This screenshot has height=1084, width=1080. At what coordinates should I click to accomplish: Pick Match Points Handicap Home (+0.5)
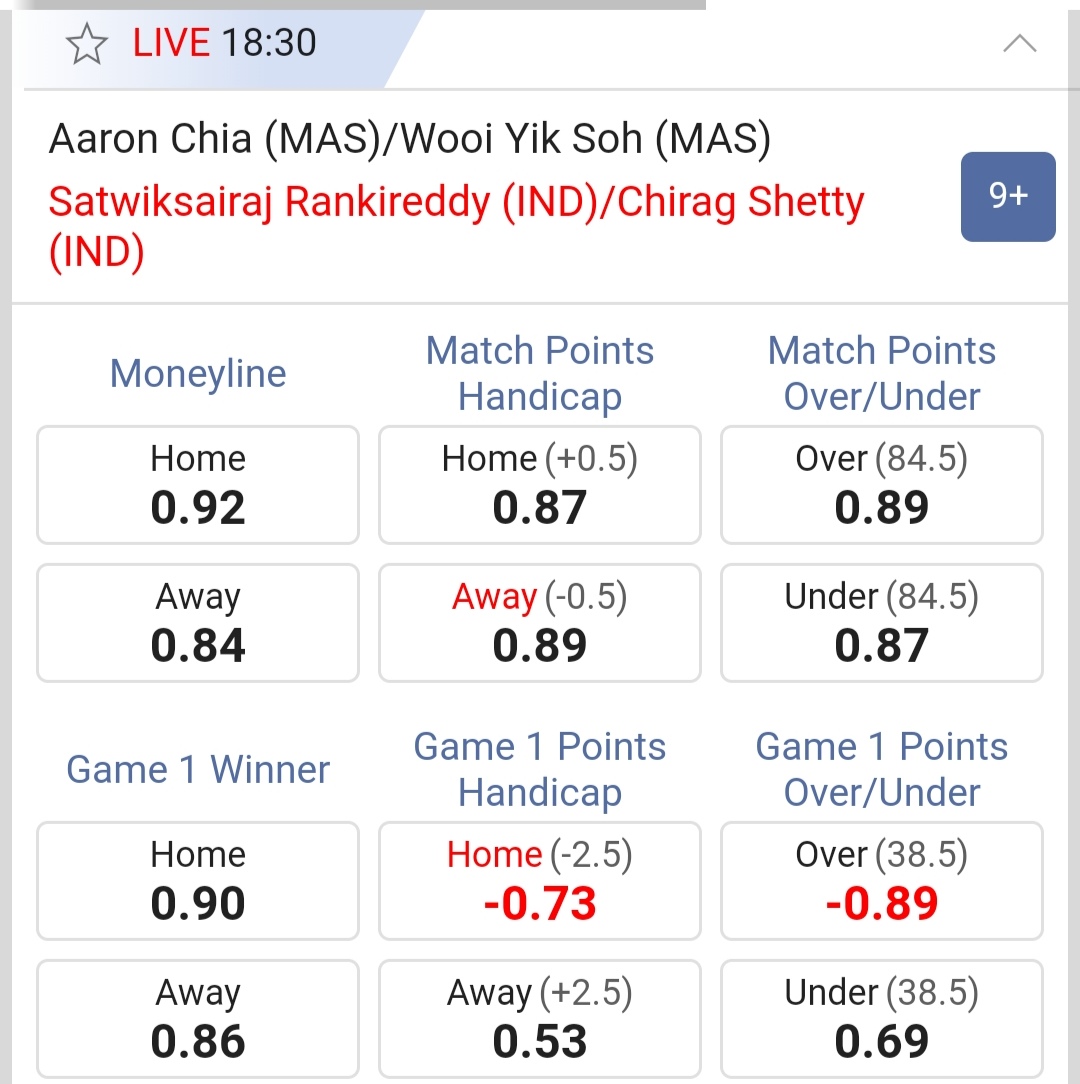[x=540, y=485]
